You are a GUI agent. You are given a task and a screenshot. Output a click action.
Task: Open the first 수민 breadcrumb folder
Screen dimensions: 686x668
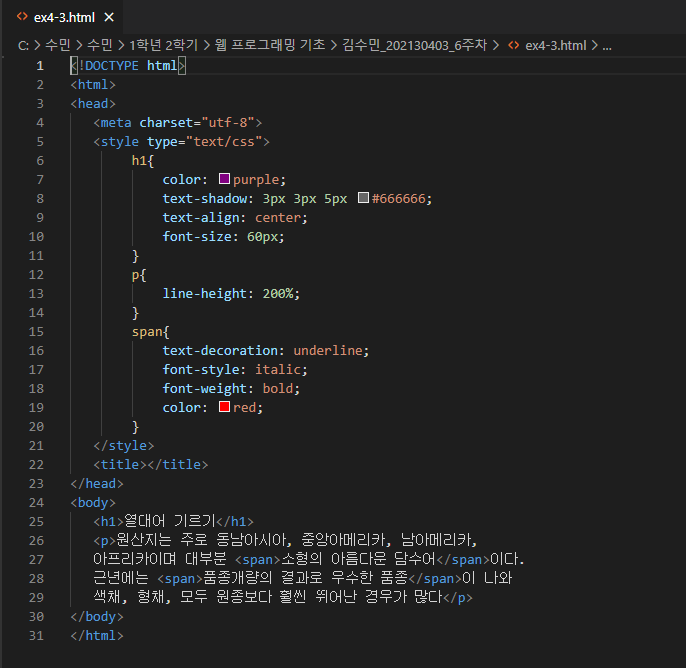tap(58, 45)
